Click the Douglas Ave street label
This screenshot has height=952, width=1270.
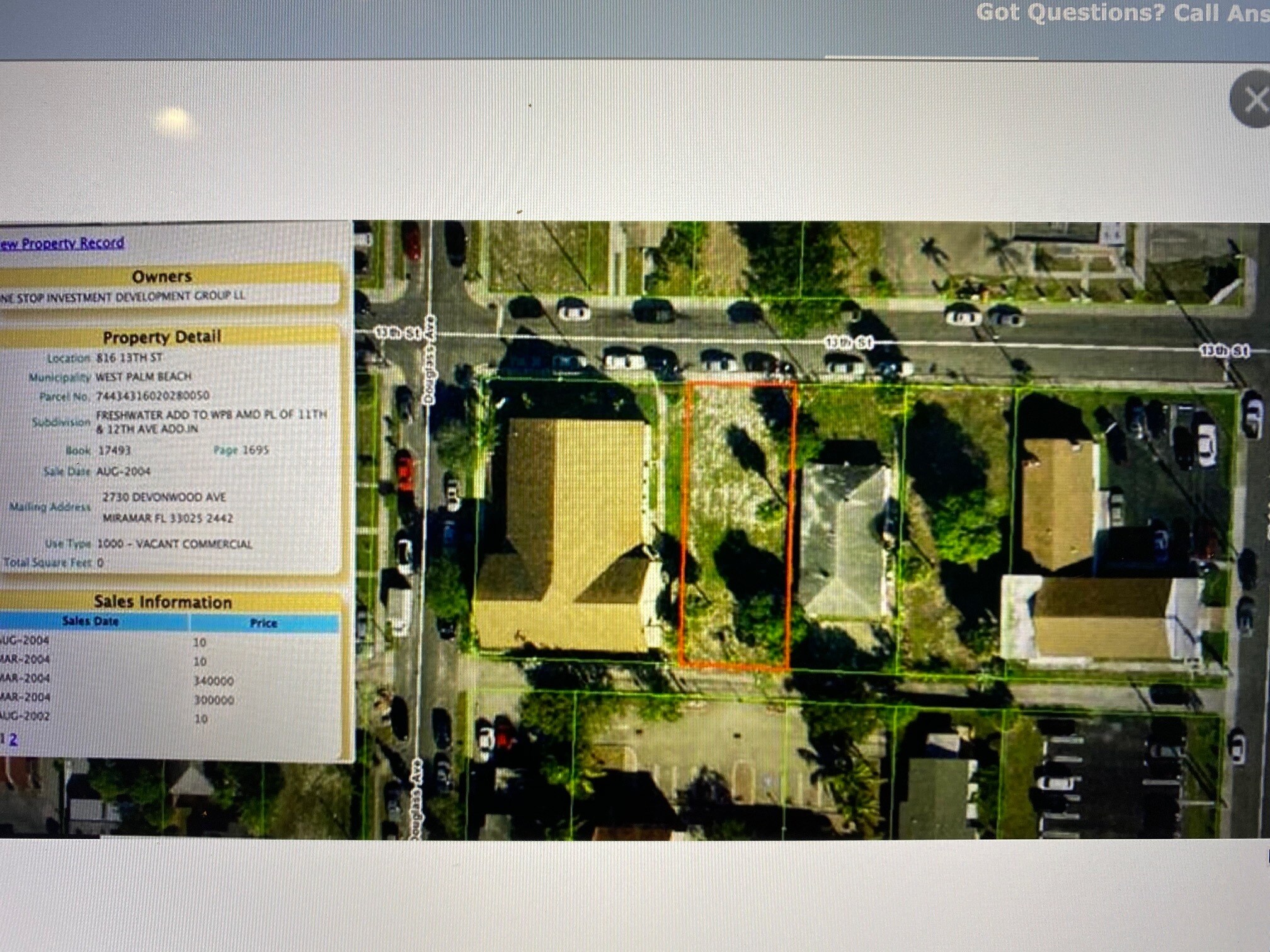point(432,359)
